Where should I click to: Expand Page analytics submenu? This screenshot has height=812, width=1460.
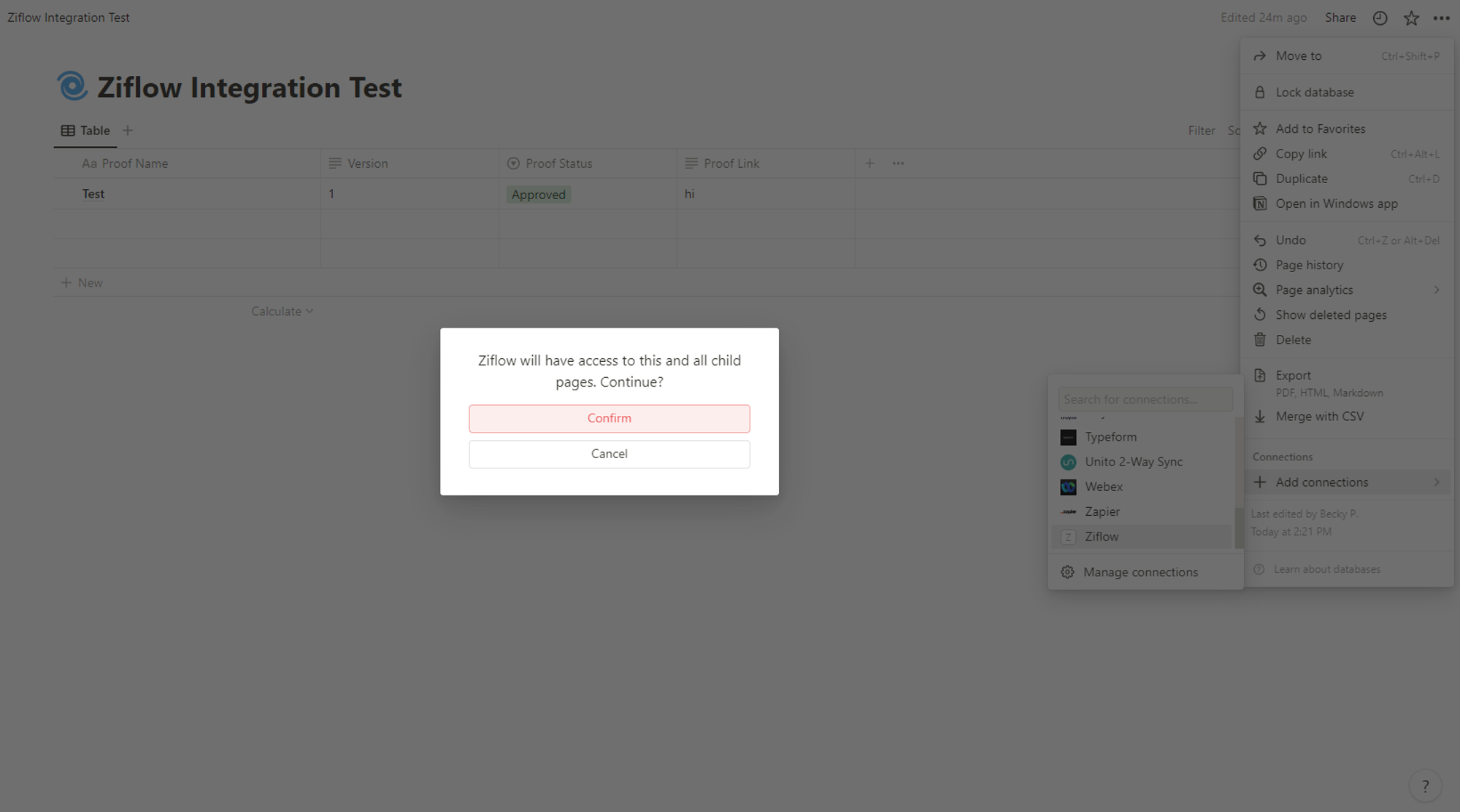(x=1347, y=290)
